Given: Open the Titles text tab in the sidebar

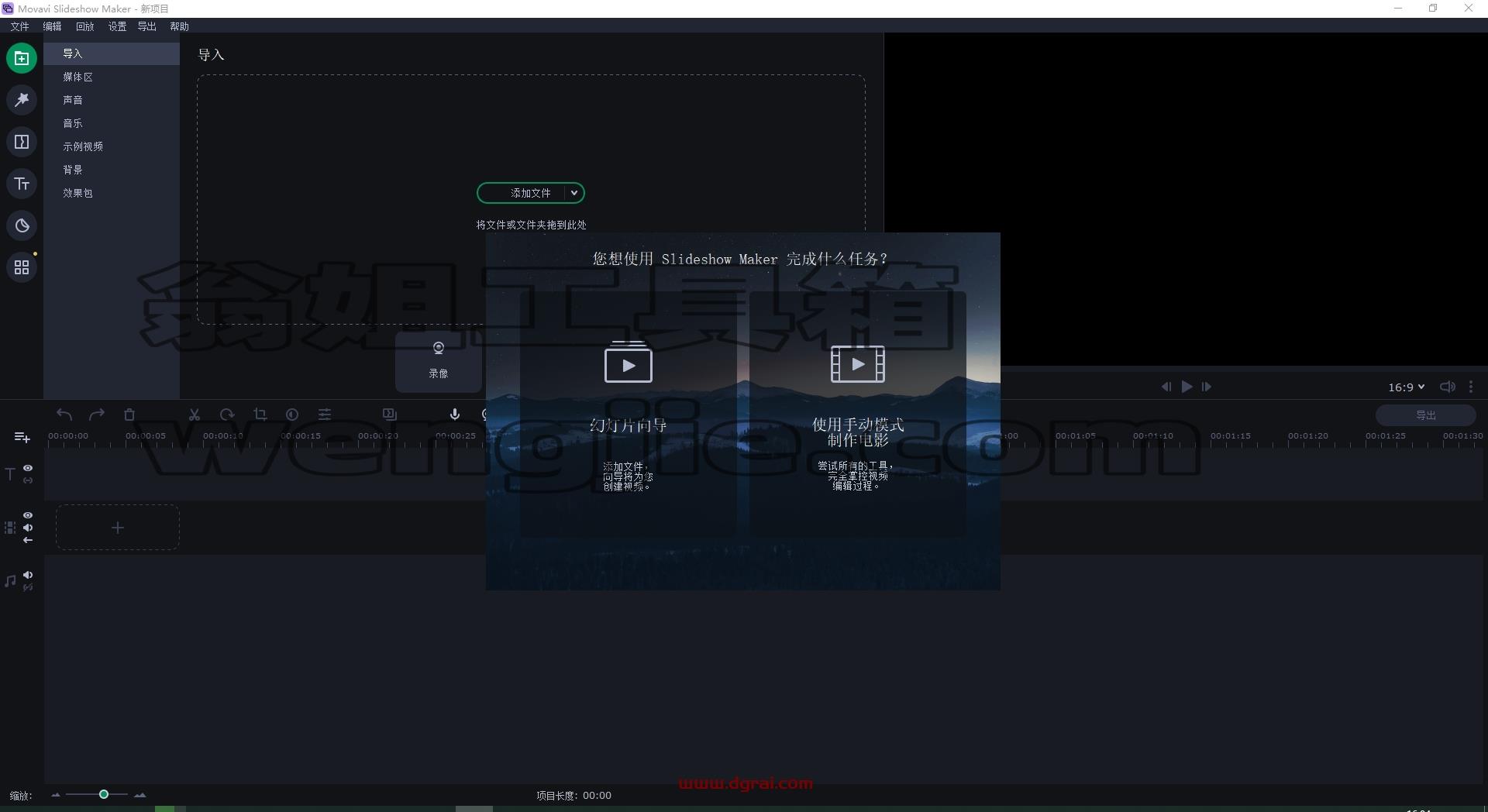Looking at the screenshot, I should (x=22, y=184).
